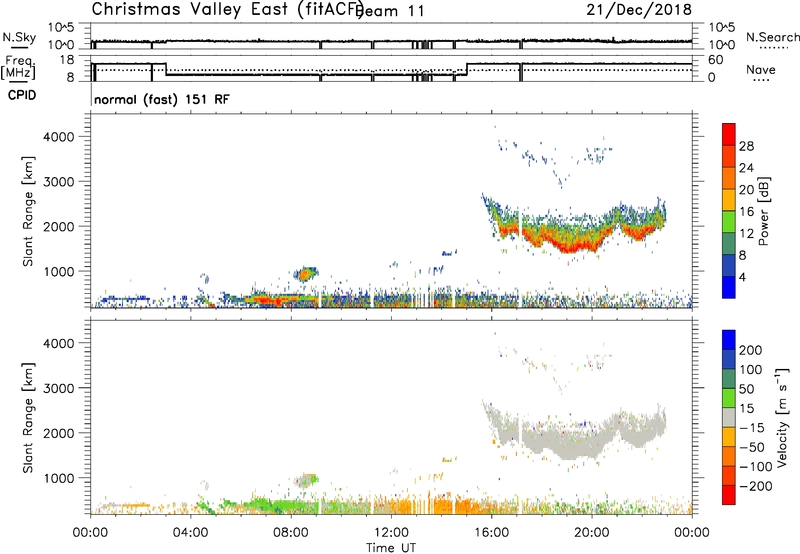
Task: Click the 'Power [dB]' color bar label
Action: tap(764, 211)
